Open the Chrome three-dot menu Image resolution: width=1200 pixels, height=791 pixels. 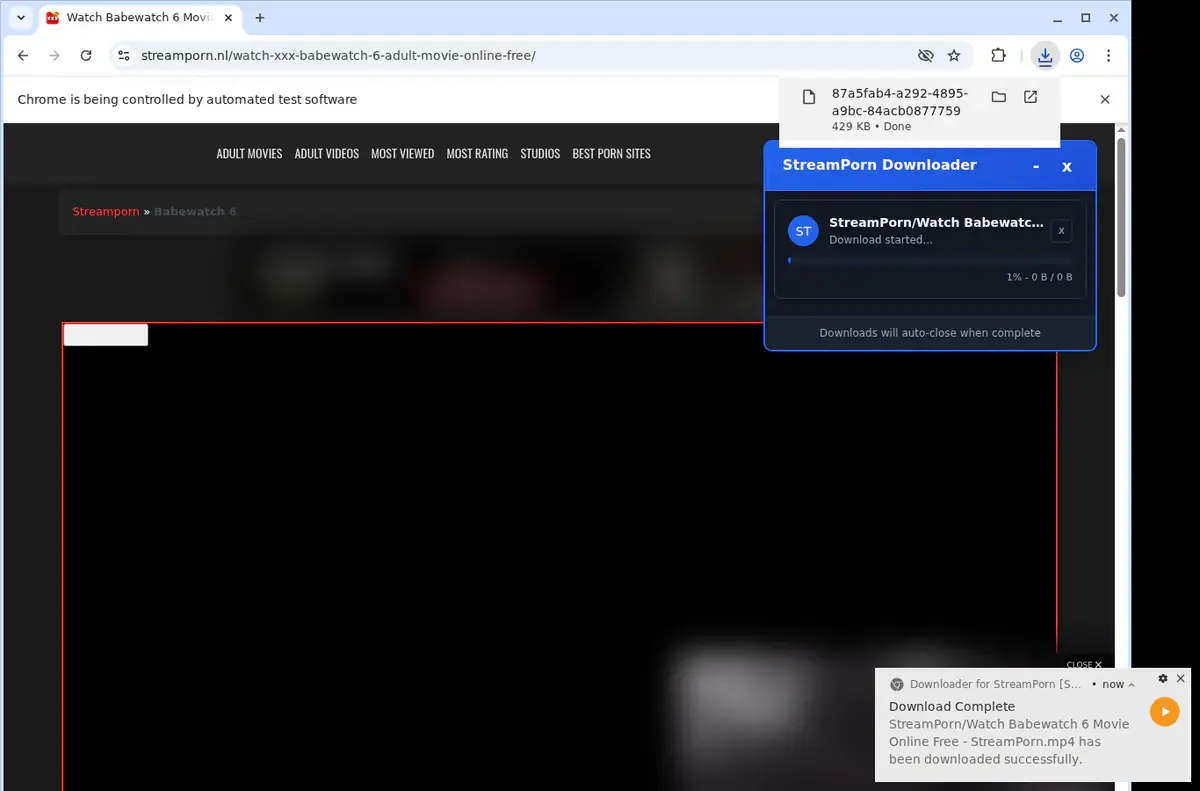pos(1108,56)
